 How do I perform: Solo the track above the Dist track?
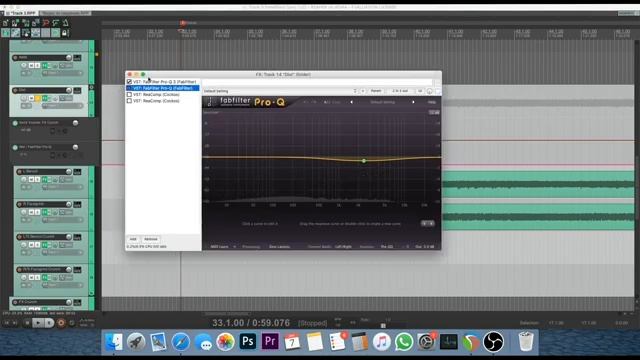(x=37, y=65)
